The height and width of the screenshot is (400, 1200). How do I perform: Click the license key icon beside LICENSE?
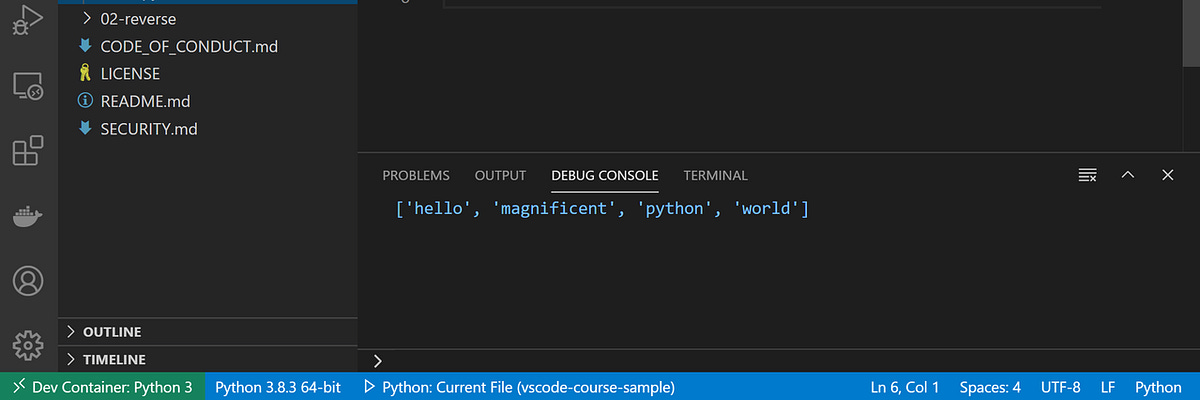(85, 74)
